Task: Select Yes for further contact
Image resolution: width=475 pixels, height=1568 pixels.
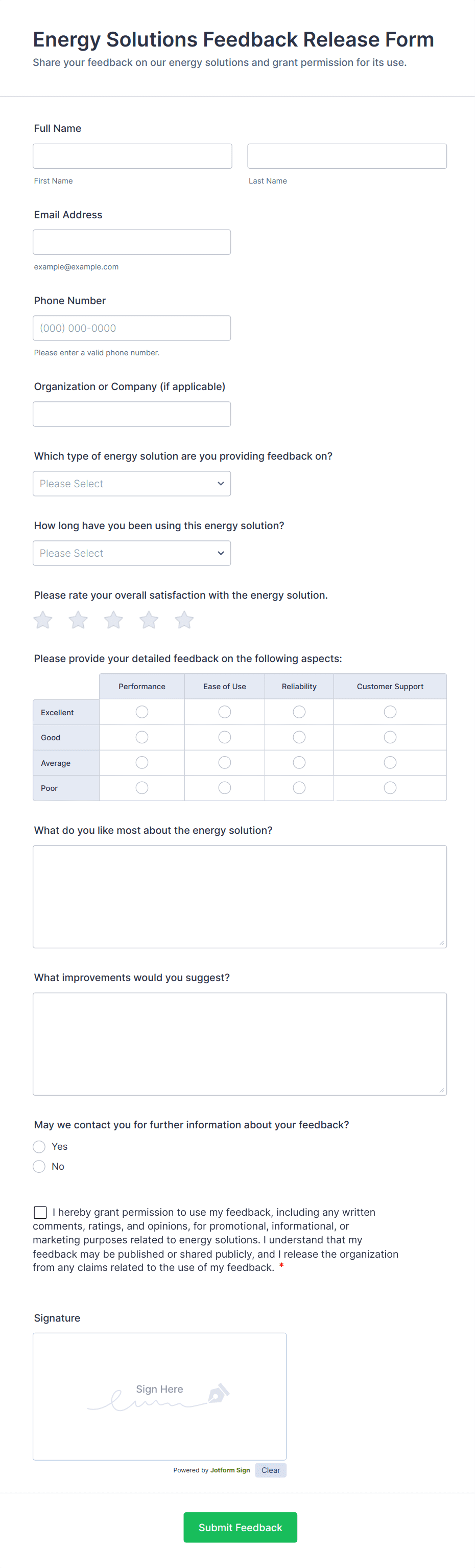Action: click(39, 1147)
